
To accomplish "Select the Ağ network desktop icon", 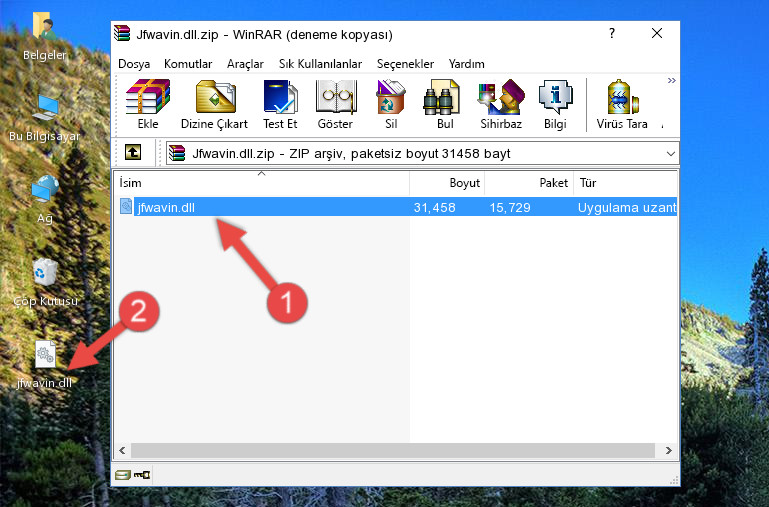I will click(45, 200).
